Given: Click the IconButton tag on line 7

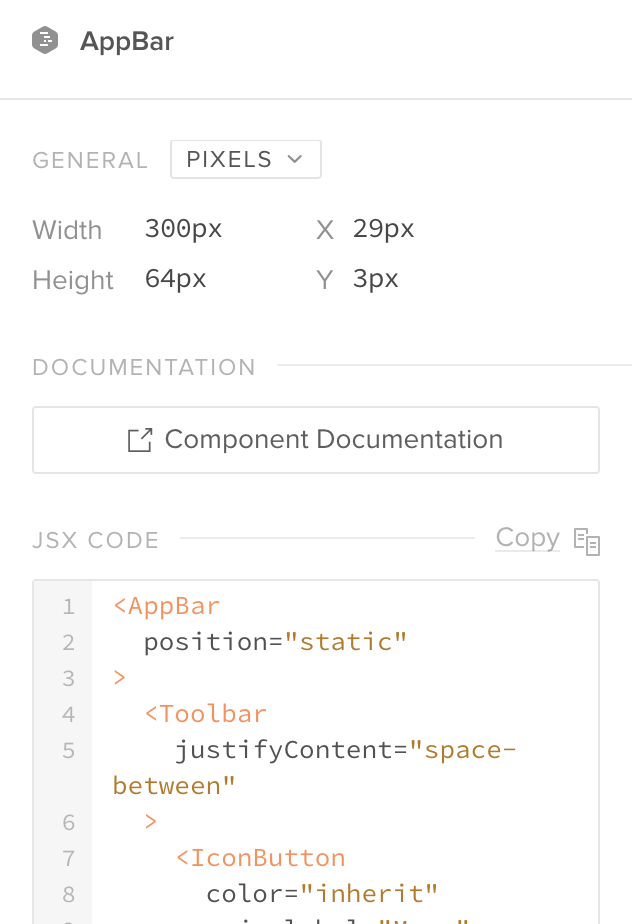Looking at the screenshot, I should tap(260, 858).
